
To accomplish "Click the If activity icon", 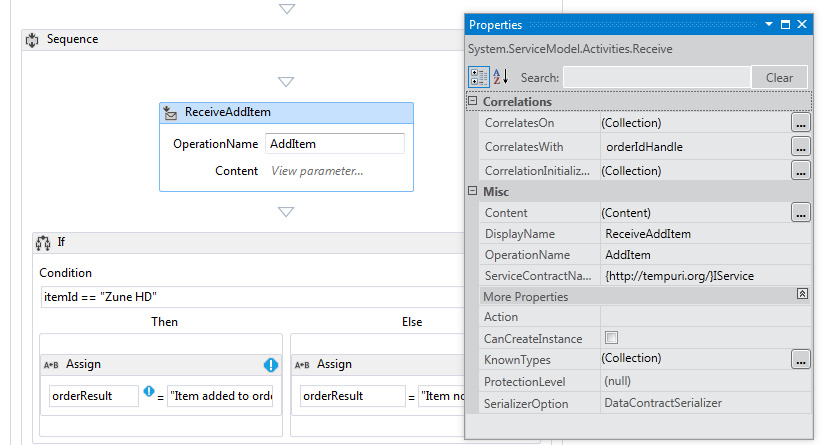I will coord(43,242).
